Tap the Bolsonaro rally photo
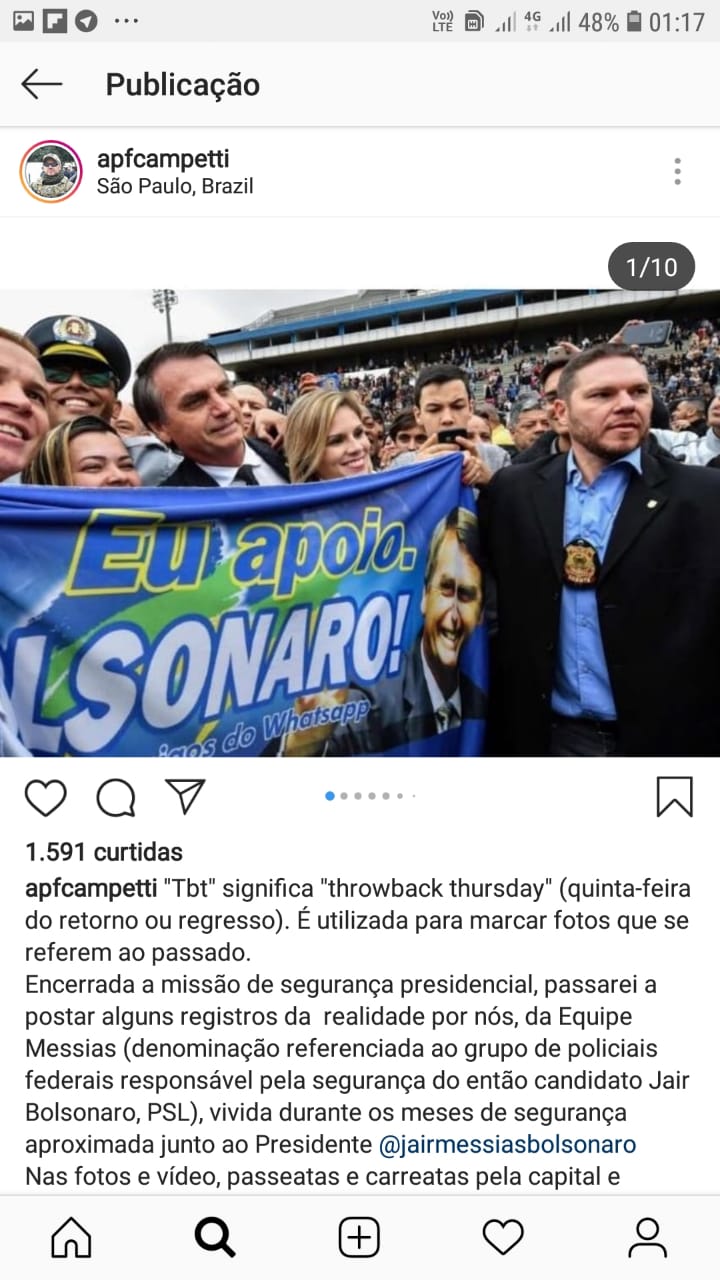The width and height of the screenshot is (720, 1280). [360, 523]
